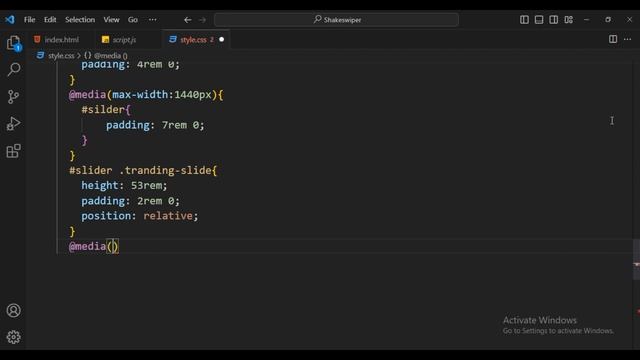
Task: Click the 'padding: 2rem 0;' line
Action: (130, 201)
